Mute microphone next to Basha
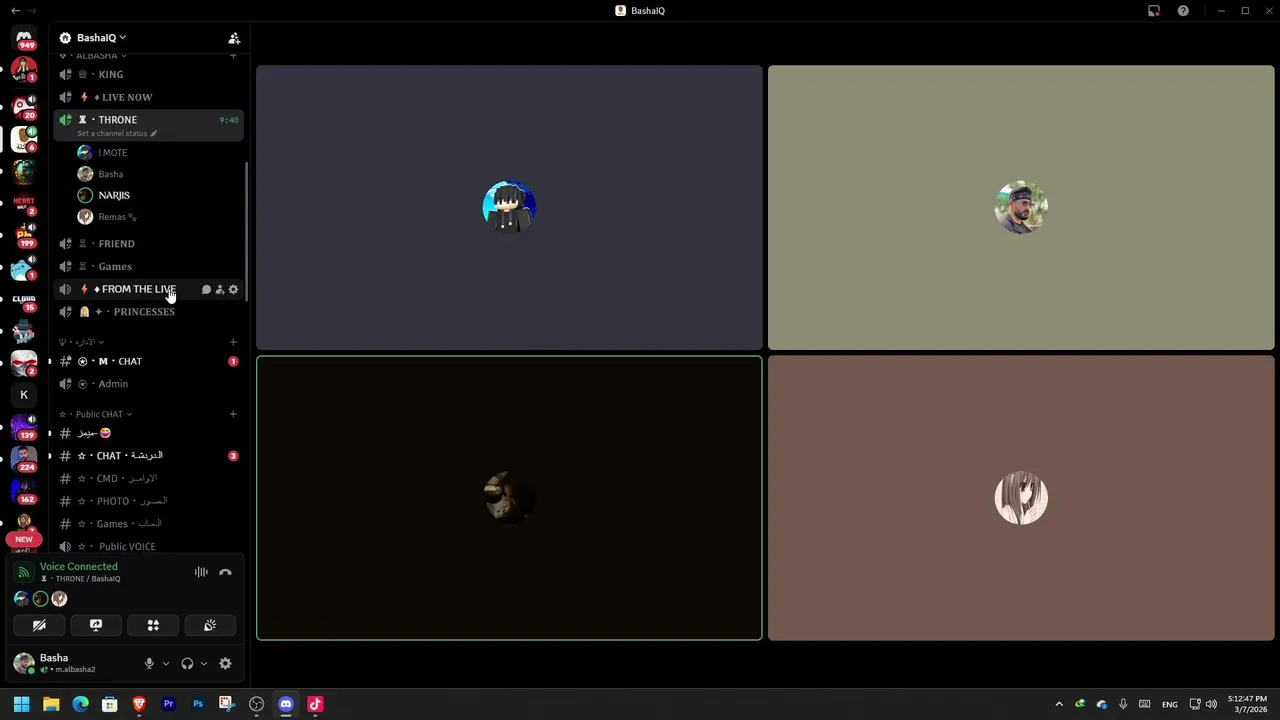This screenshot has width=1280, height=720. (x=149, y=663)
